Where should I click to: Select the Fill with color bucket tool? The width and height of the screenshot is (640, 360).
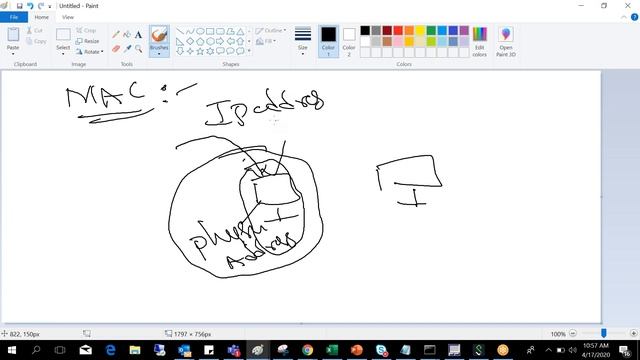point(127,35)
